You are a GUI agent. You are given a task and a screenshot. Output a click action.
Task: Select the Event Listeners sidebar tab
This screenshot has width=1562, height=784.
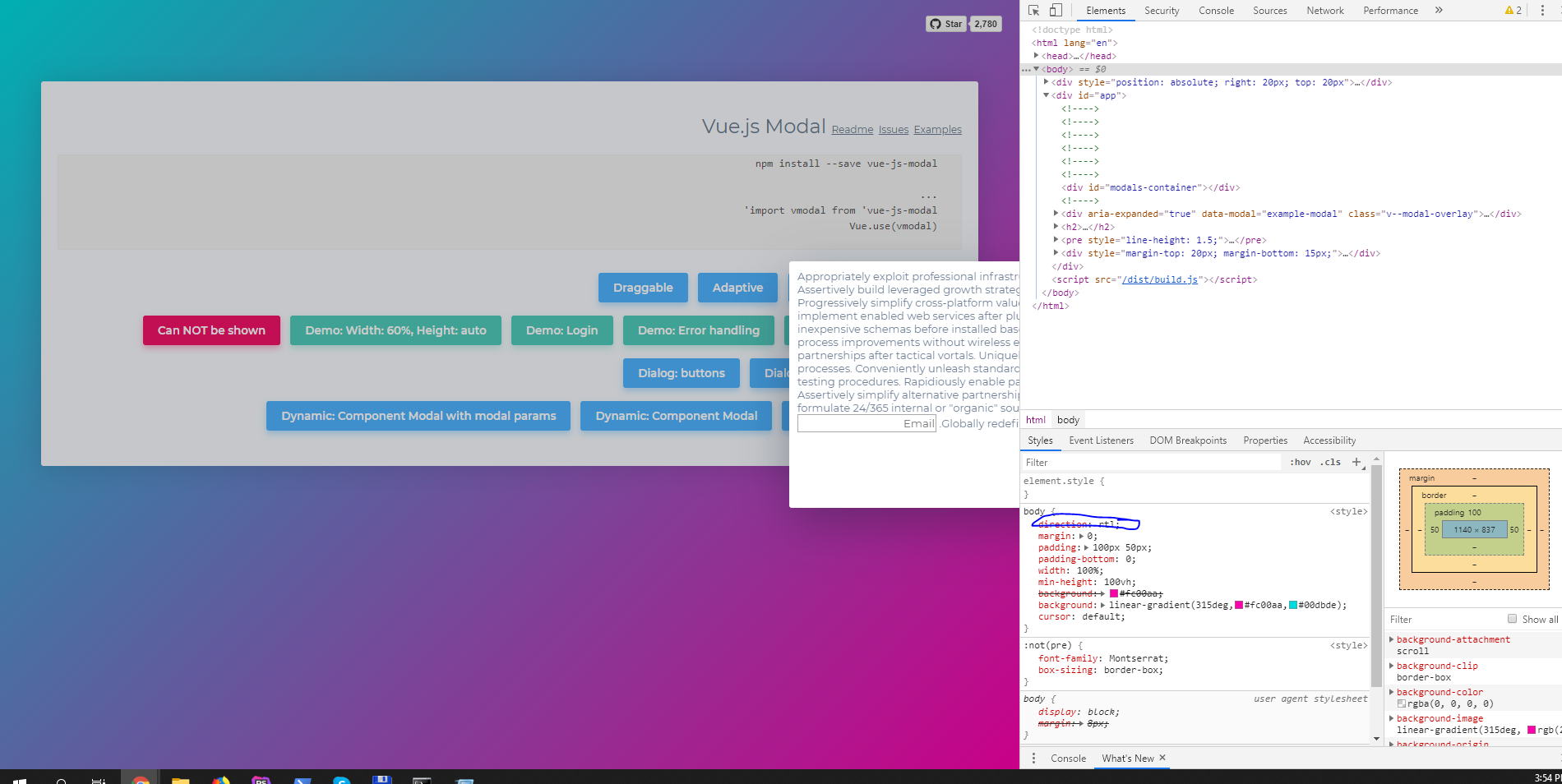point(1101,440)
